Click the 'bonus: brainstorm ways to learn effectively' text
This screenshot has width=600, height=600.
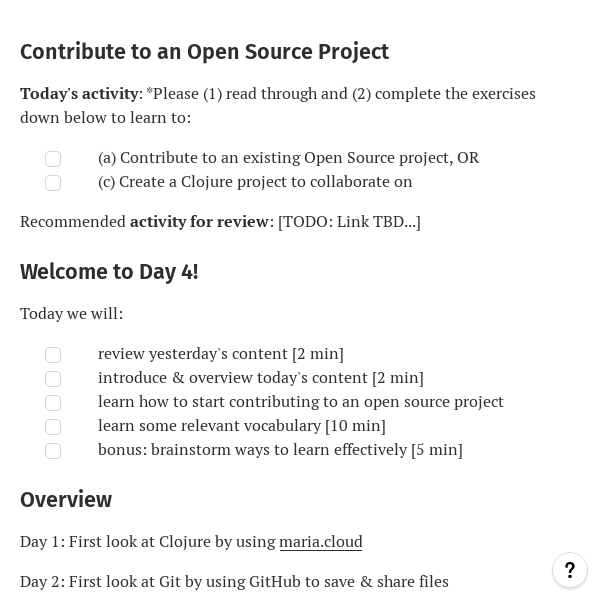[280, 449]
